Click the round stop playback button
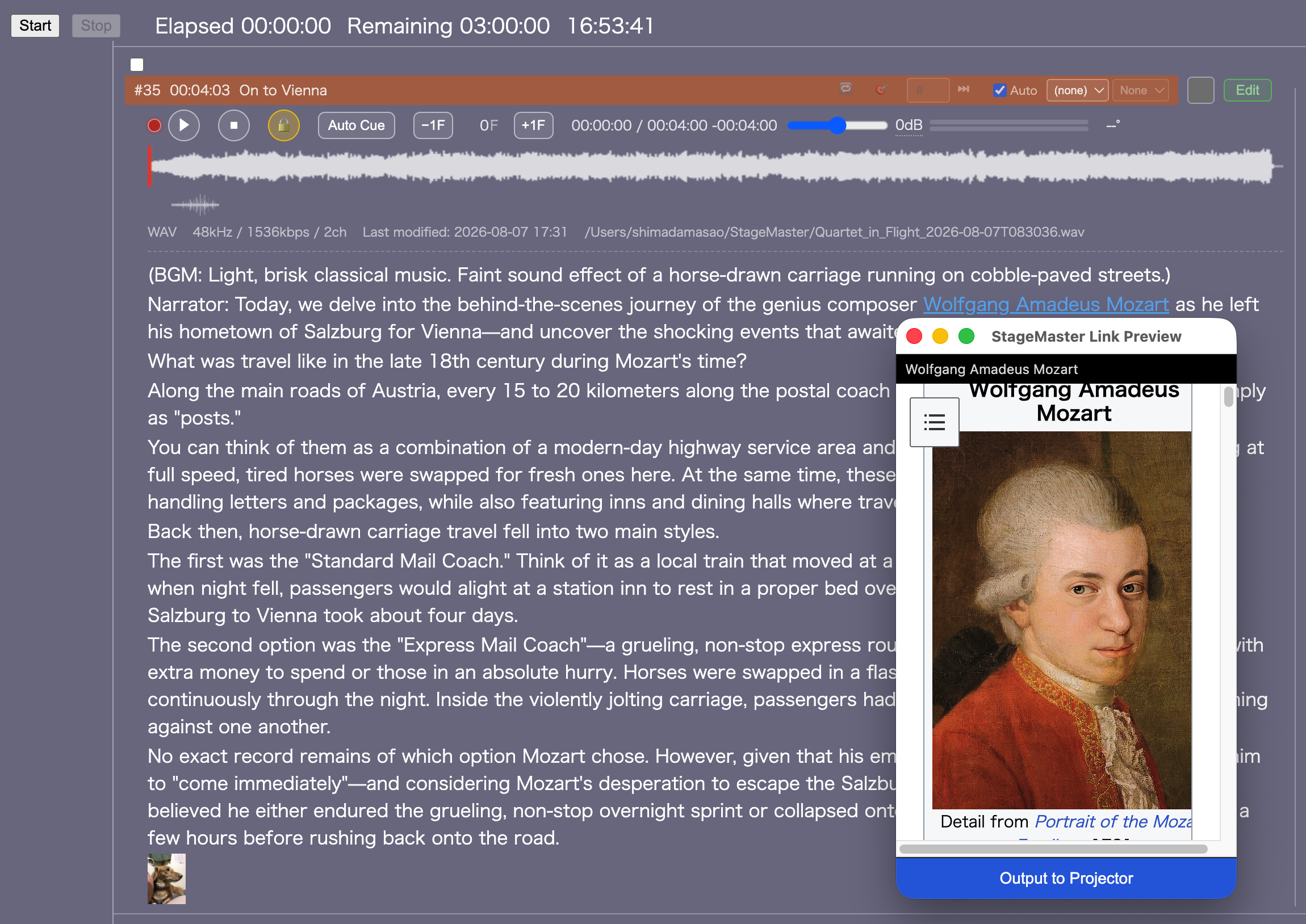Viewport: 1306px width, 924px height. pyautogui.click(x=233, y=125)
